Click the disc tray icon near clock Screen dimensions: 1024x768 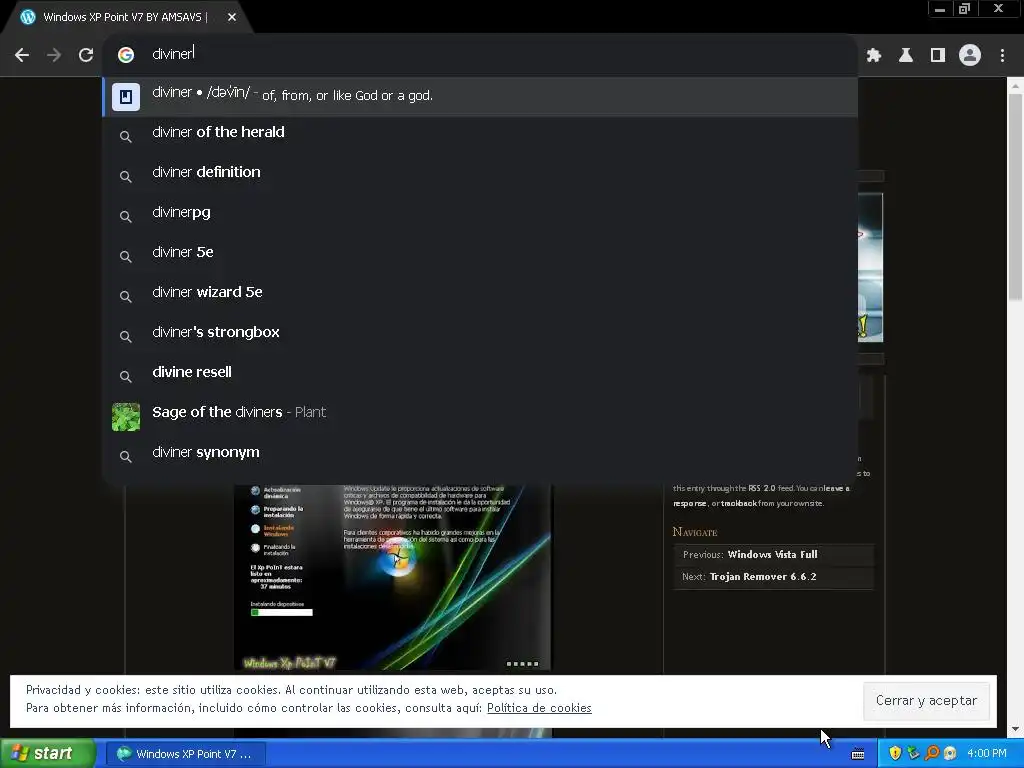click(950, 753)
